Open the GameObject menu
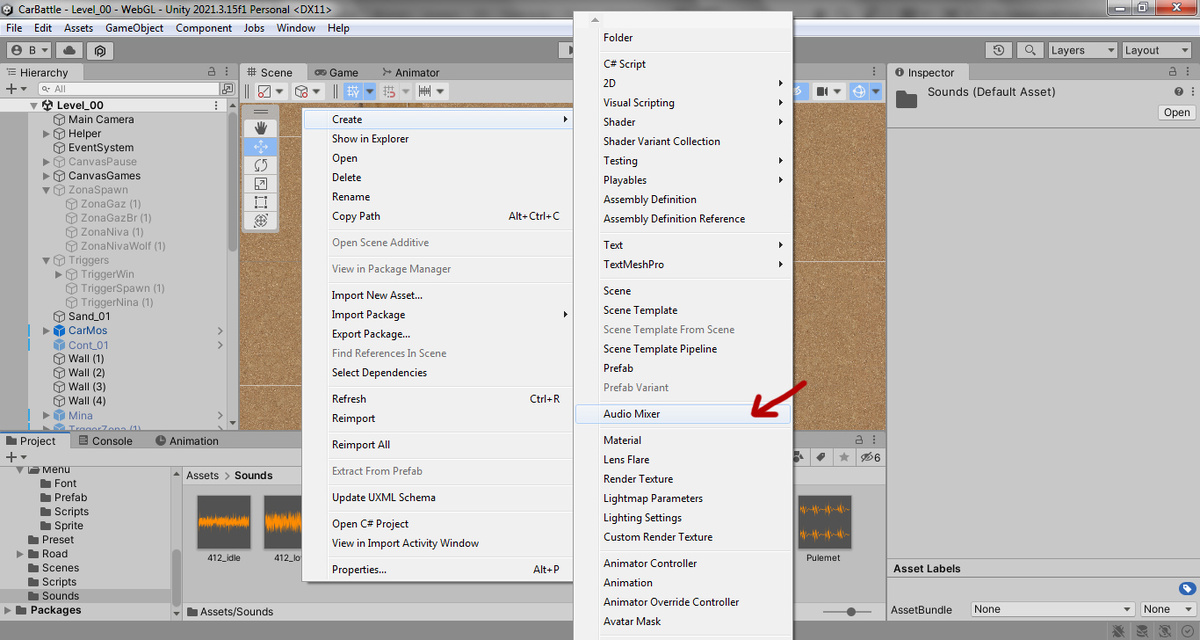This screenshot has width=1200, height=640. 134,28
